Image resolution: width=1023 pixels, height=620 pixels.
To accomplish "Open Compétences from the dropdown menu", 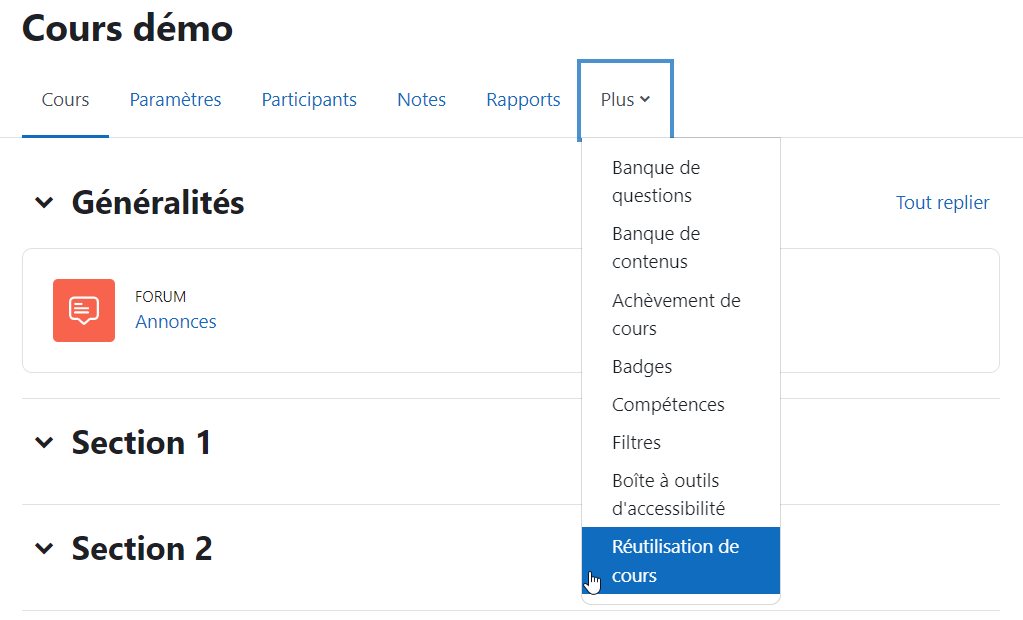I will pyautogui.click(x=680, y=405).
